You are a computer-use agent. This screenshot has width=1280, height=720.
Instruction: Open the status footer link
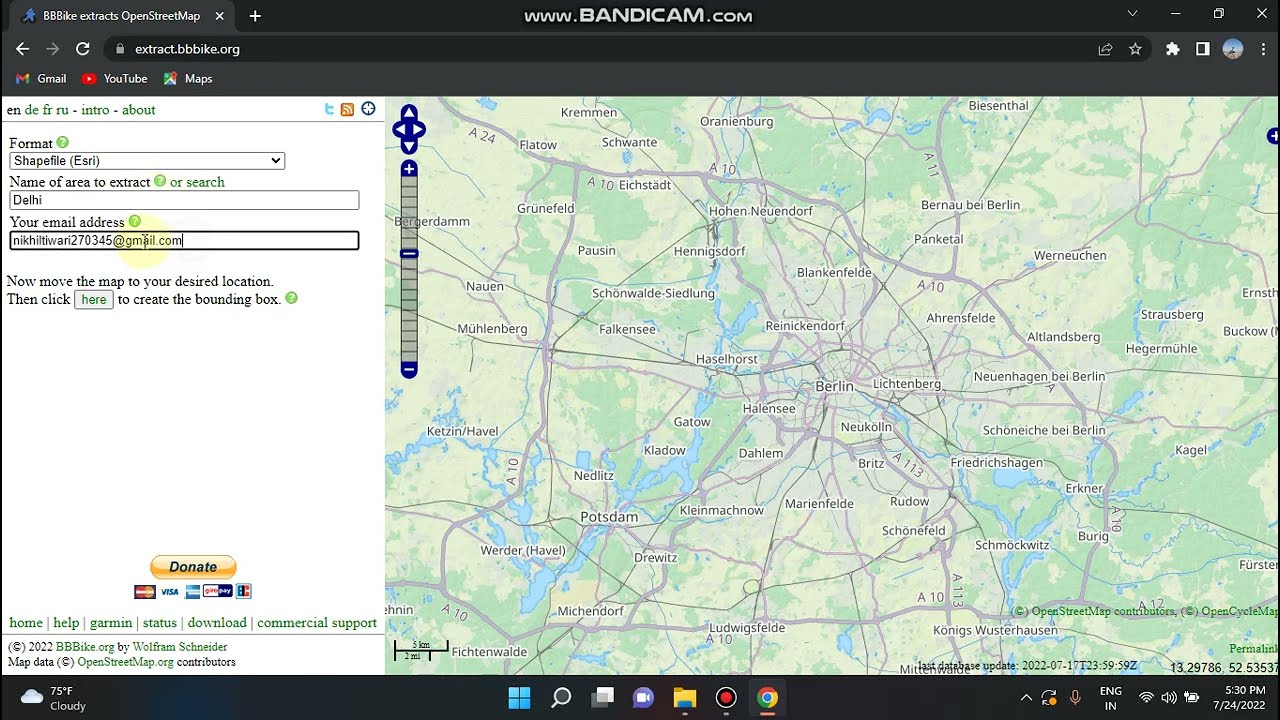(160, 622)
